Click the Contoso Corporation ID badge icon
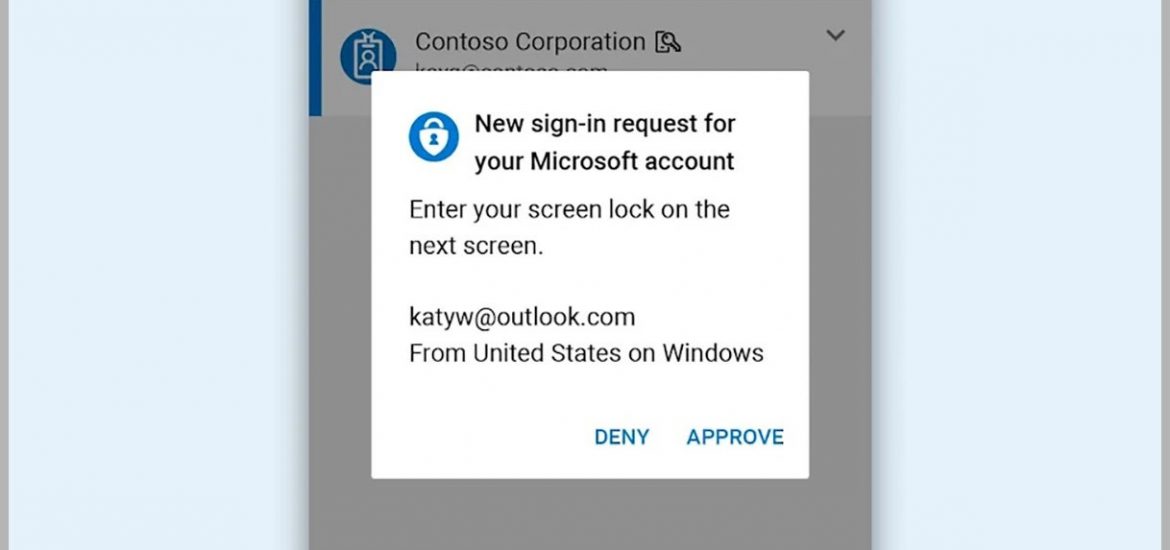This screenshot has height=550, width=1170. (x=368, y=56)
